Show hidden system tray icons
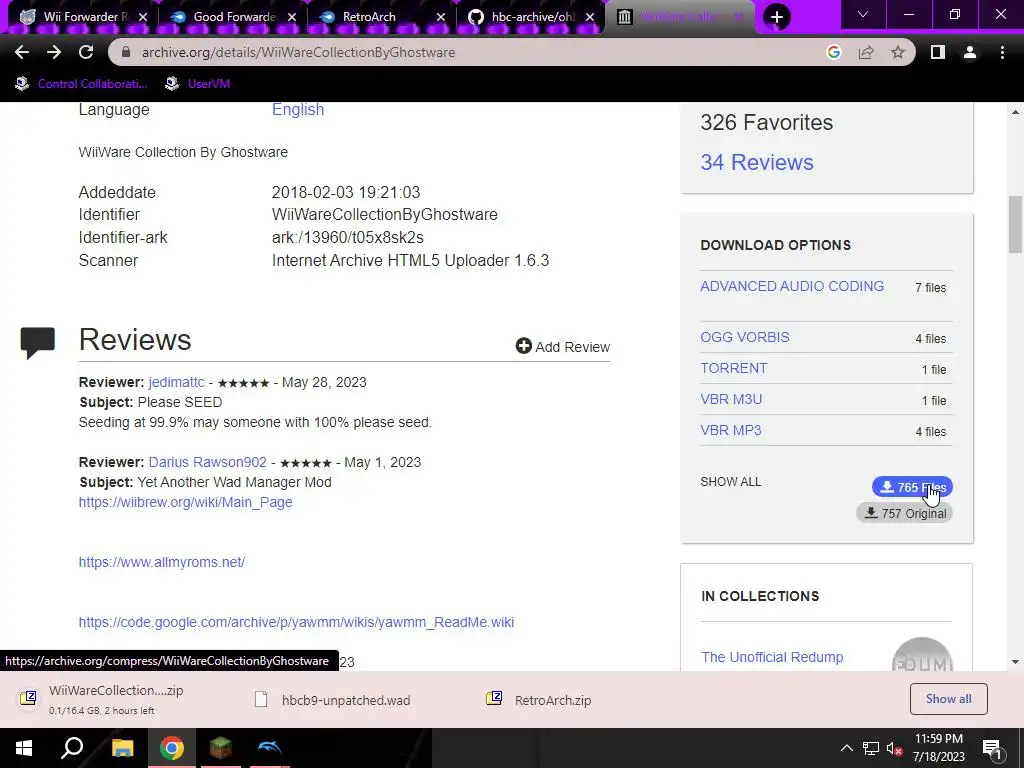The height and width of the screenshot is (768, 1024). pos(846,748)
